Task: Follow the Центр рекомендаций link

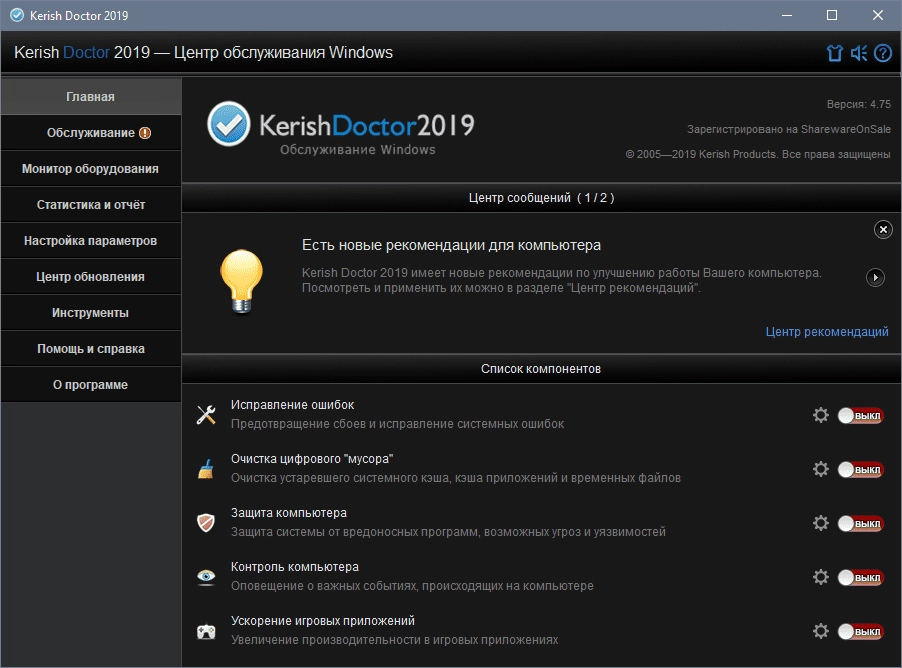Action: (827, 331)
